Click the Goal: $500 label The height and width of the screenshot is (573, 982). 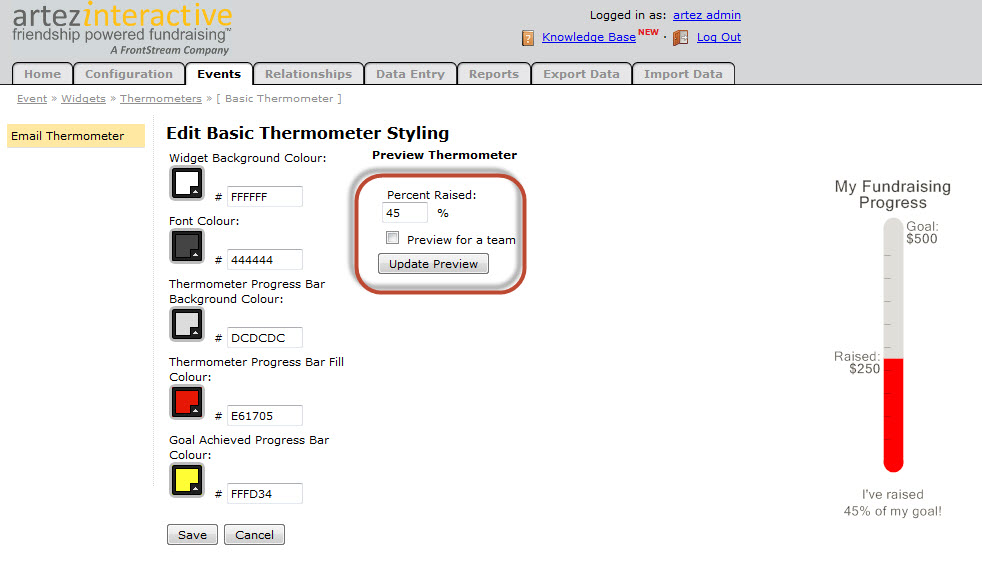click(x=922, y=232)
